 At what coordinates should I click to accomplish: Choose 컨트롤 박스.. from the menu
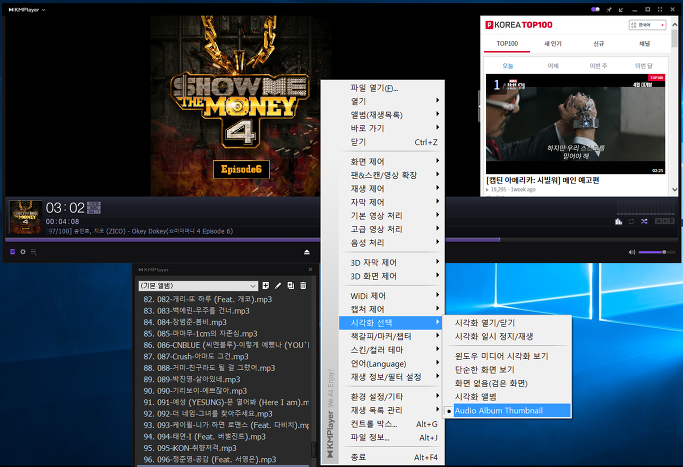tap(391, 424)
